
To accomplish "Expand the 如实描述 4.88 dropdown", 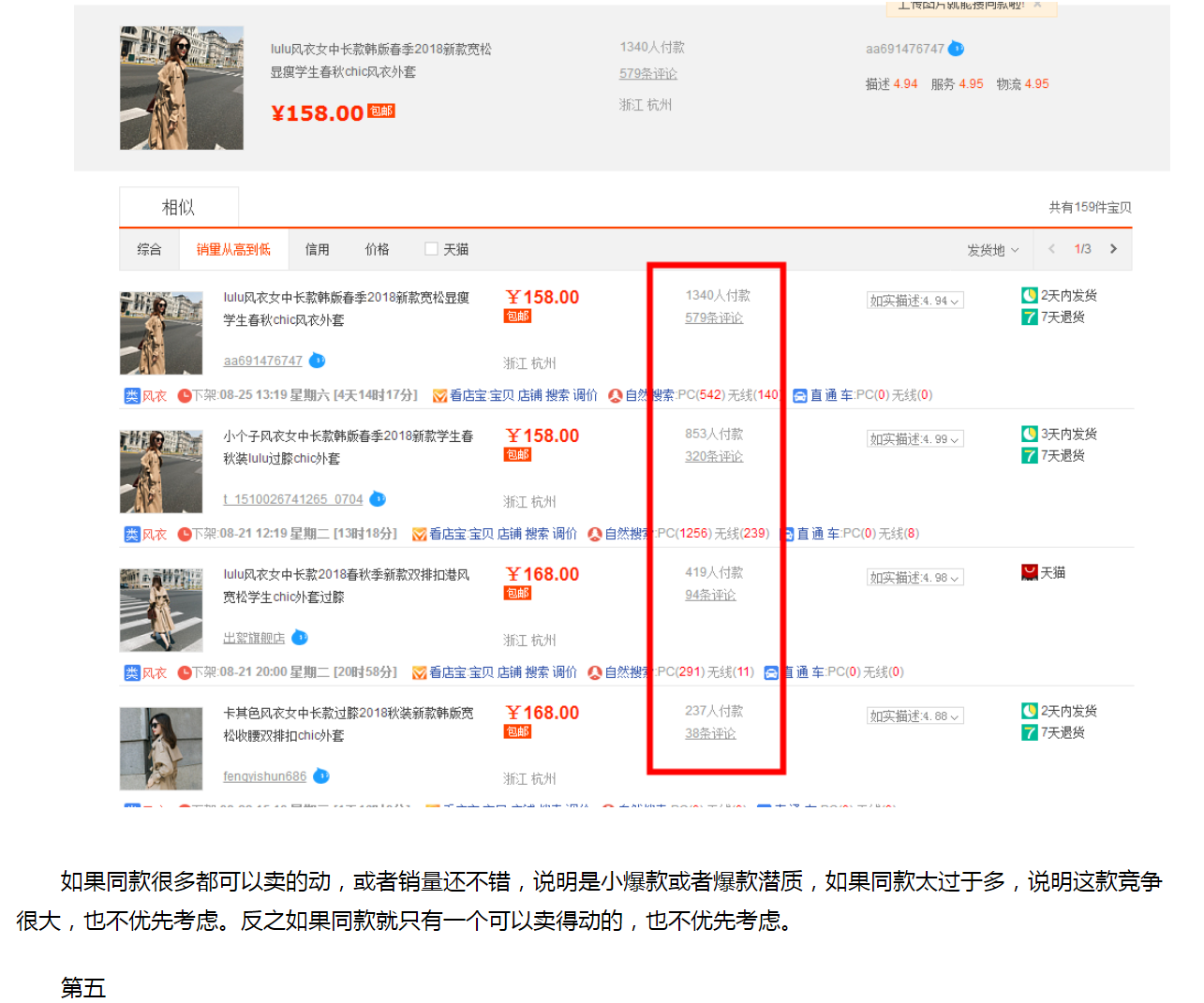I will [915, 716].
